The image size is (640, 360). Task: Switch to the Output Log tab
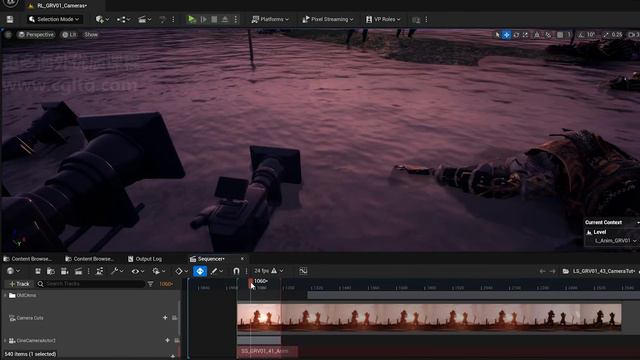pos(145,259)
